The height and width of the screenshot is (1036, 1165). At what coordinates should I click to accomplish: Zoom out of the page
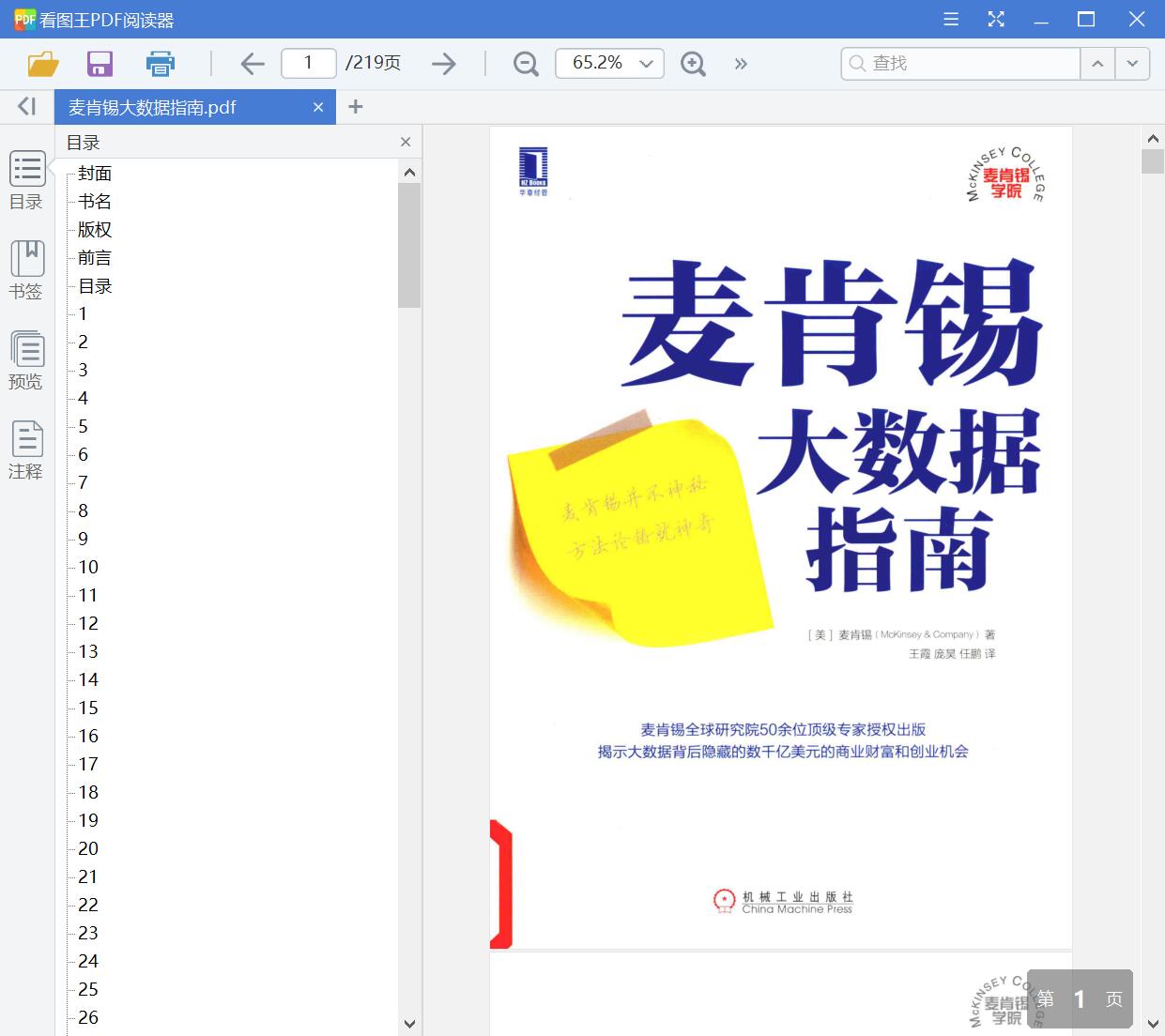pos(525,63)
